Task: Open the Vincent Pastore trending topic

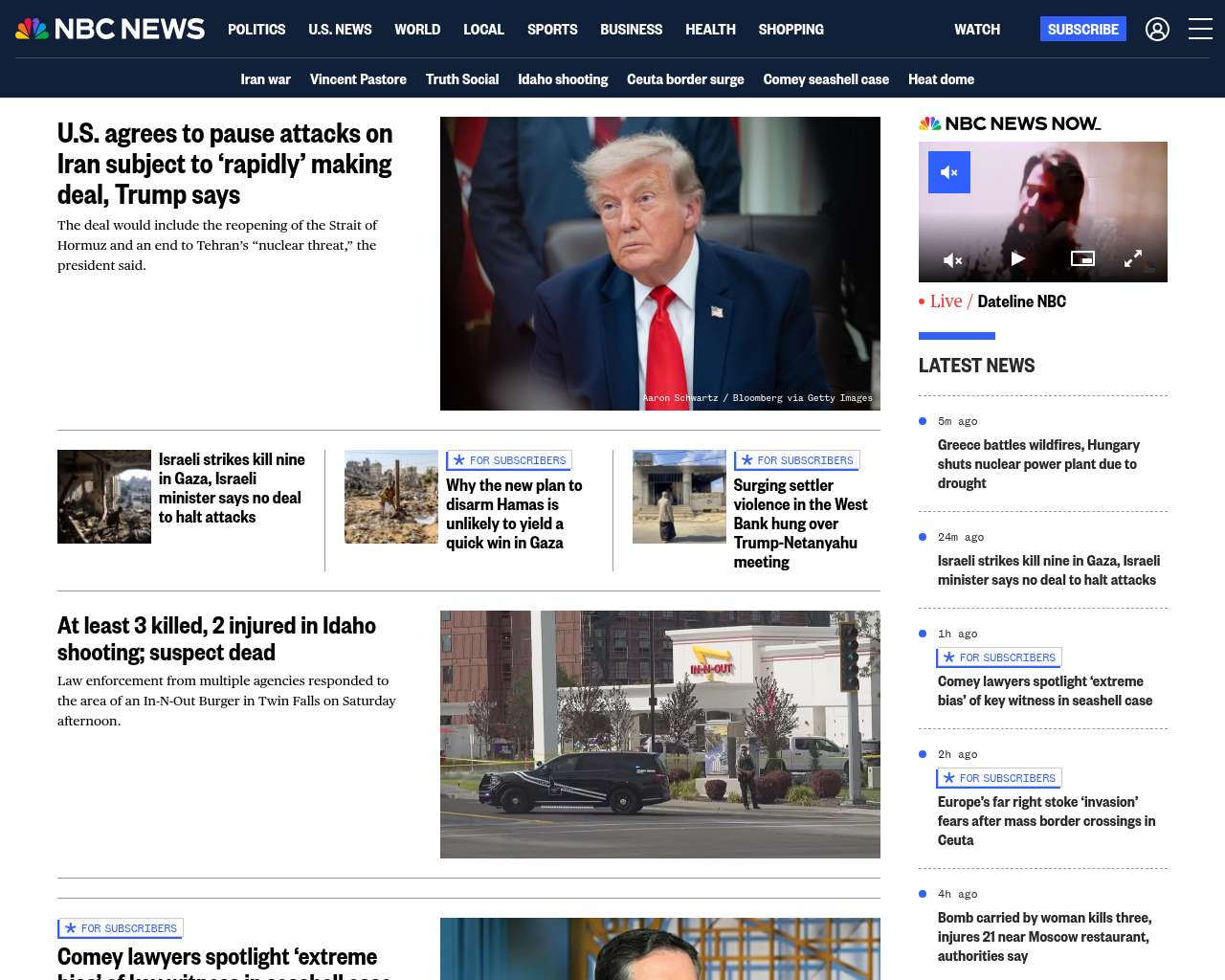Action: coord(358,79)
